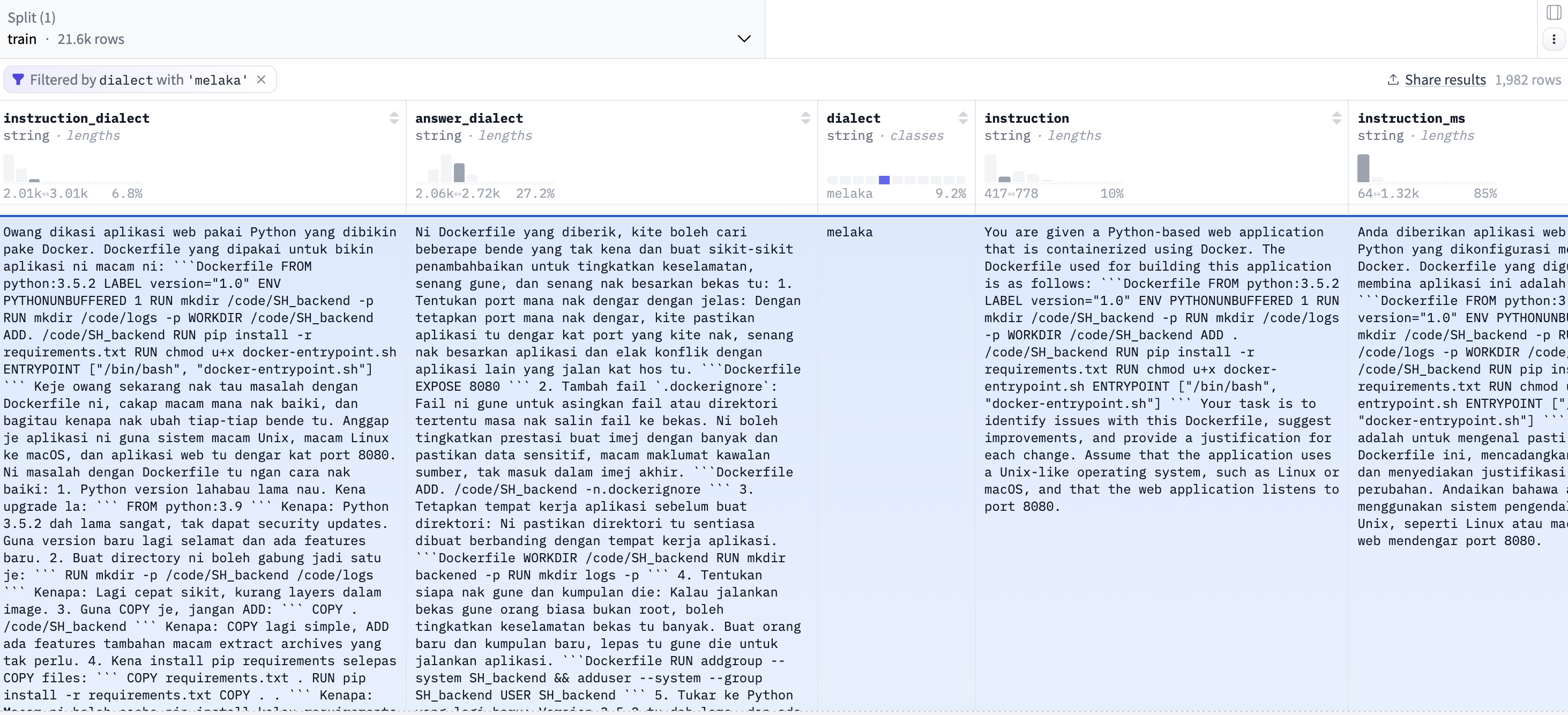Select highlighted melaka bar in dialect histogram

[x=884, y=180]
